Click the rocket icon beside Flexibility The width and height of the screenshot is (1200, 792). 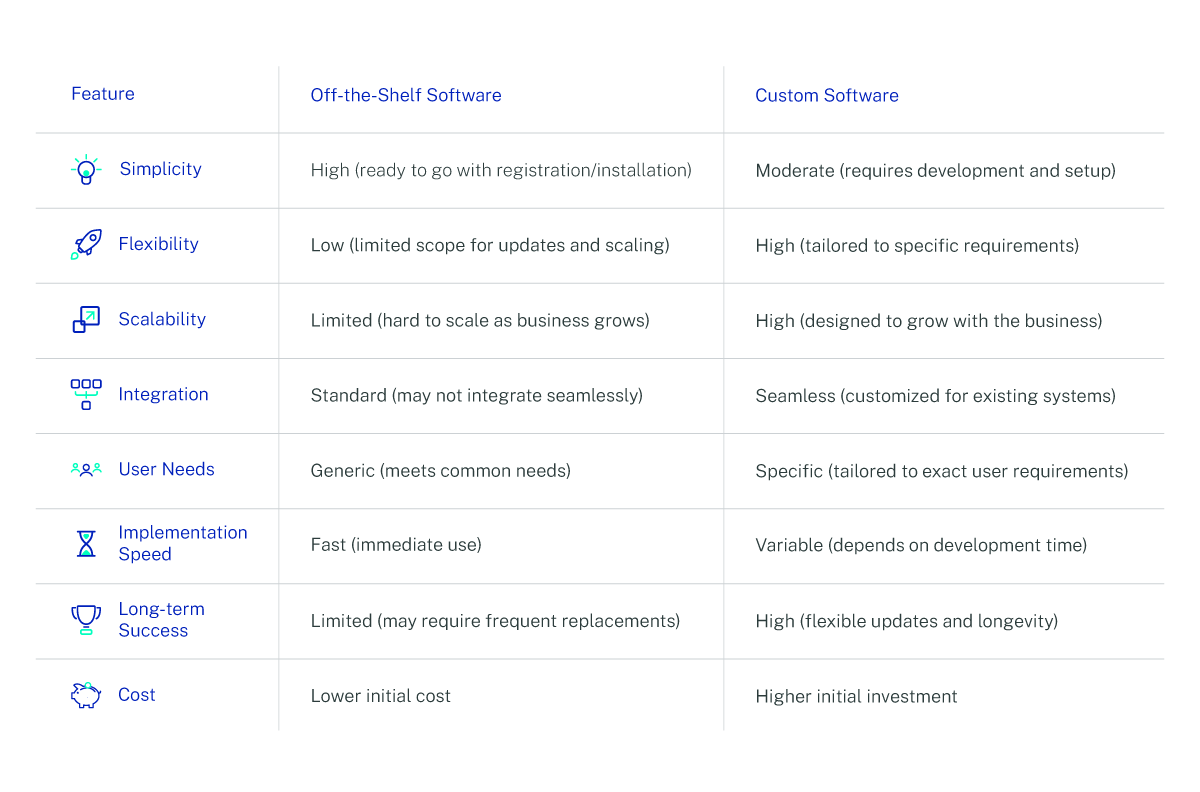tap(86, 244)
